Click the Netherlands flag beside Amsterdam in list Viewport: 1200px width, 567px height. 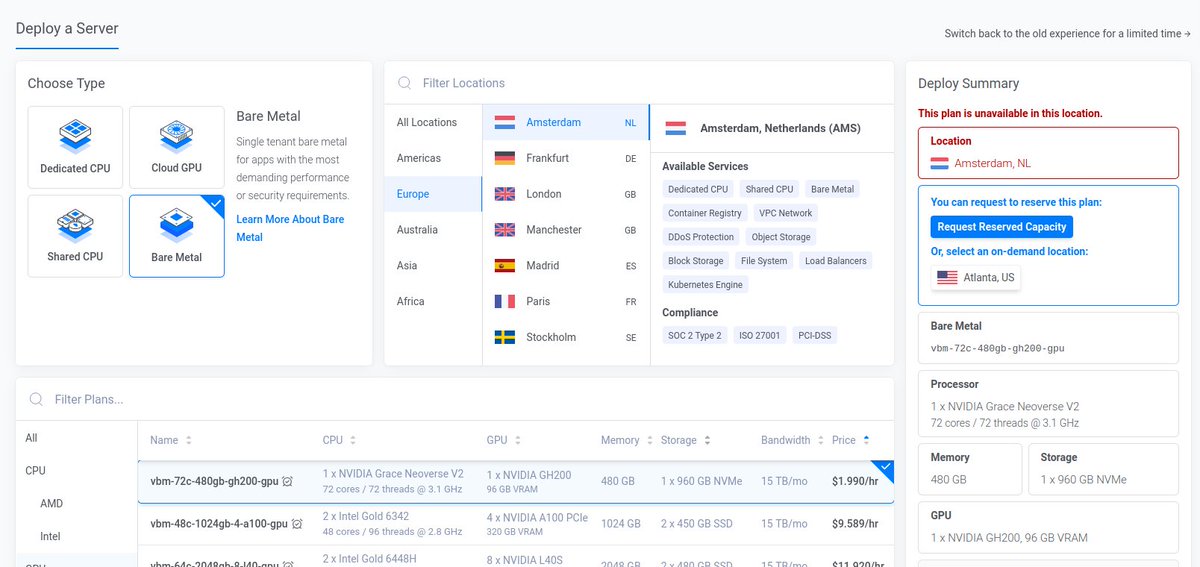pos(505,122)
